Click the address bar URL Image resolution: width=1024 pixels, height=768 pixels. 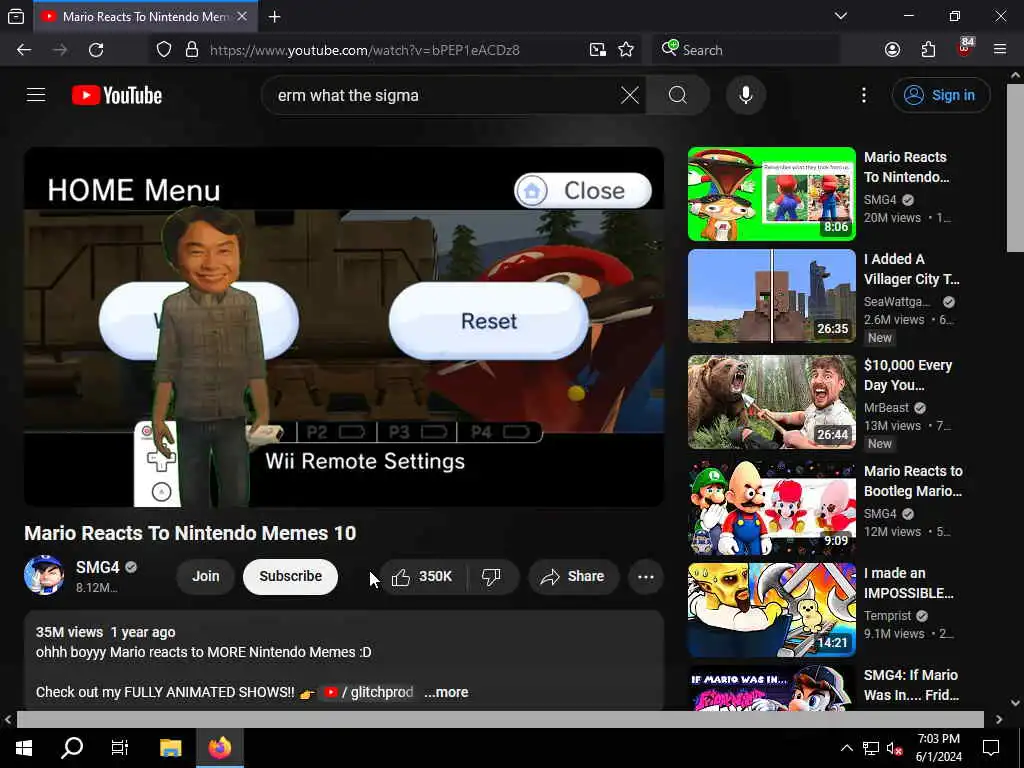click(x=364, y=50)
